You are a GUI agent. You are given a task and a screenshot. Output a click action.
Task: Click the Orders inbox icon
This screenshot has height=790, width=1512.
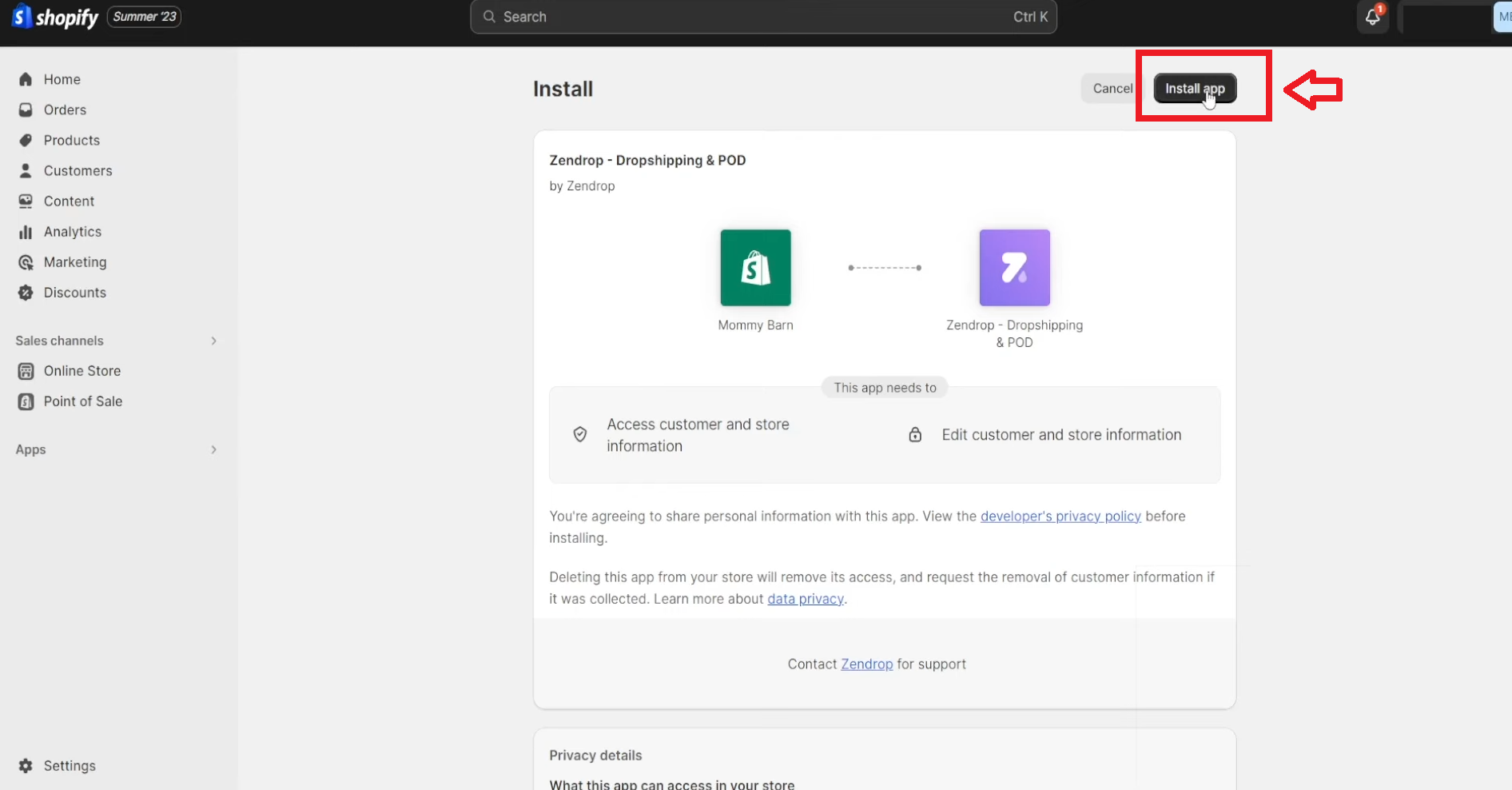(x=26, y=110)
